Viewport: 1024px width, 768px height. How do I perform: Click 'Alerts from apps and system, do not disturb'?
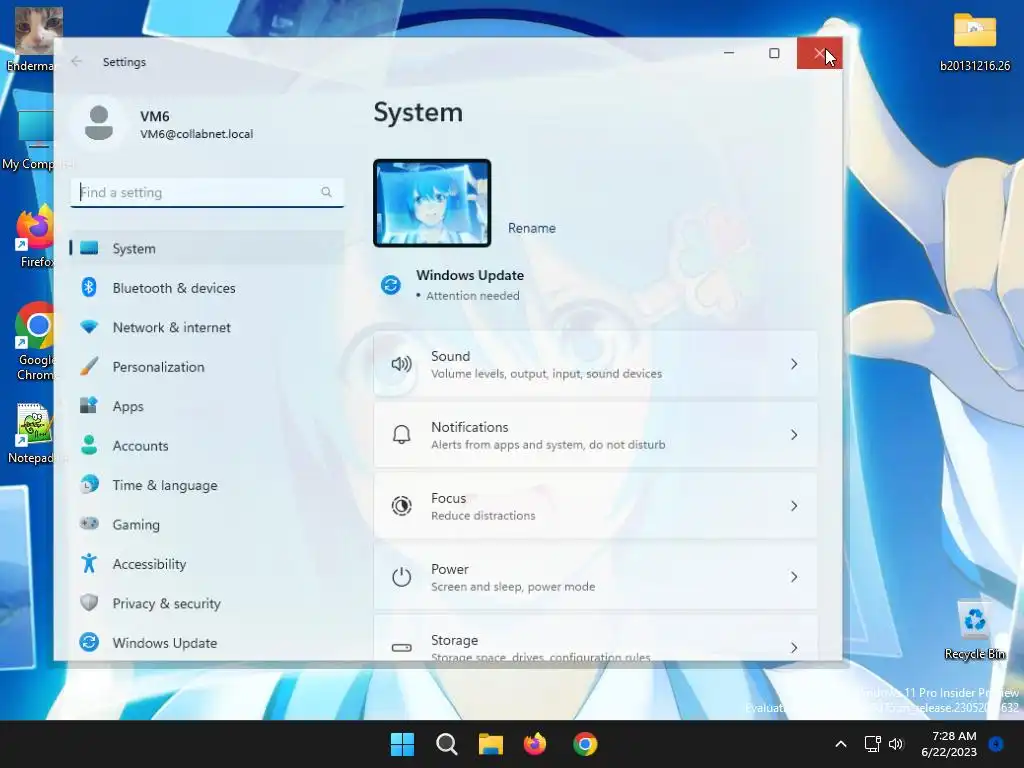(548, 445)
